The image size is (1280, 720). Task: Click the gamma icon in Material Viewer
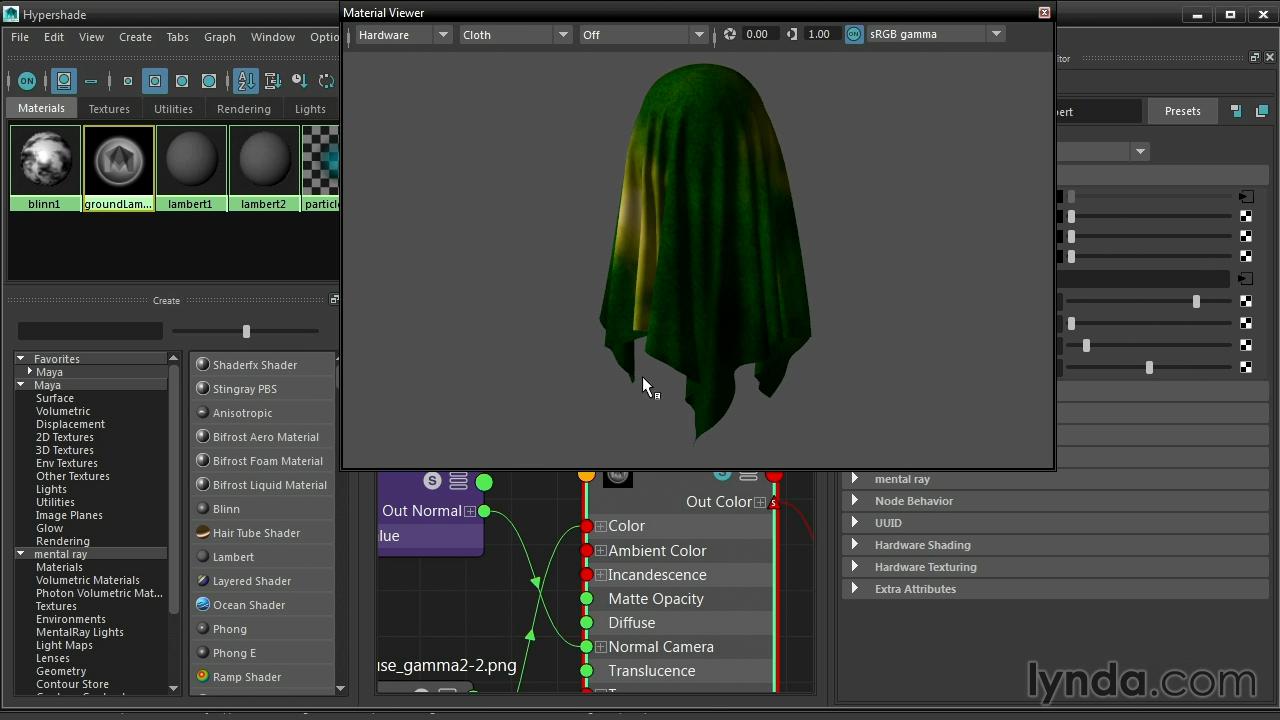(792, 34)
